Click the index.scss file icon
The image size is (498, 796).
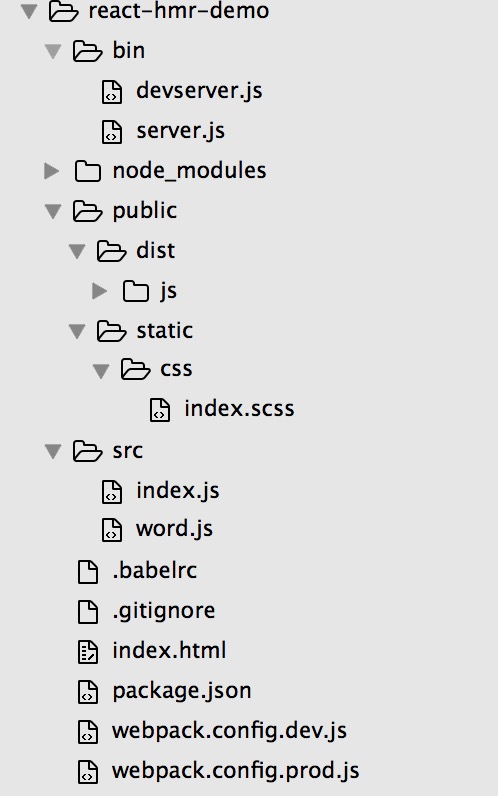point(159,410)
